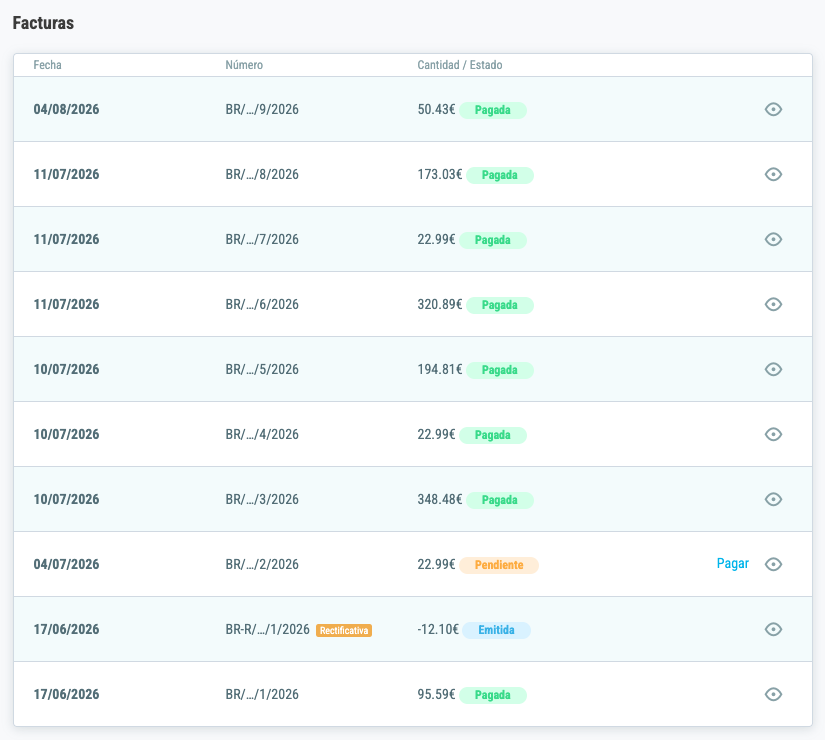
Task: Select the date 04/07/2026
Action: point(66,564)
